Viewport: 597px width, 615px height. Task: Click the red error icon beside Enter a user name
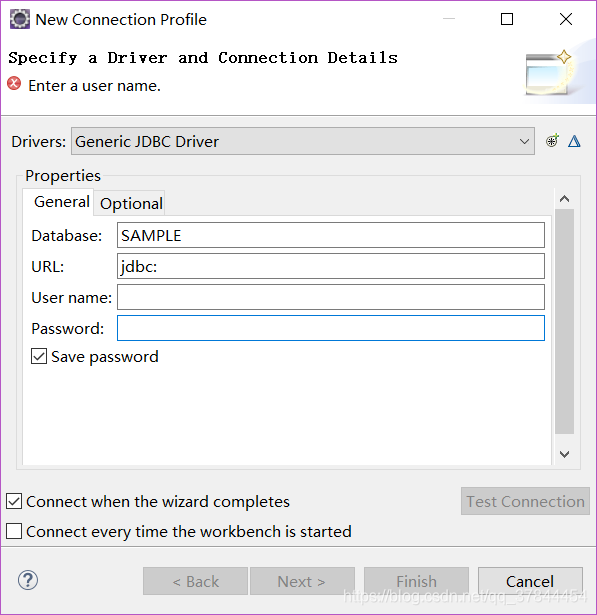14,84
